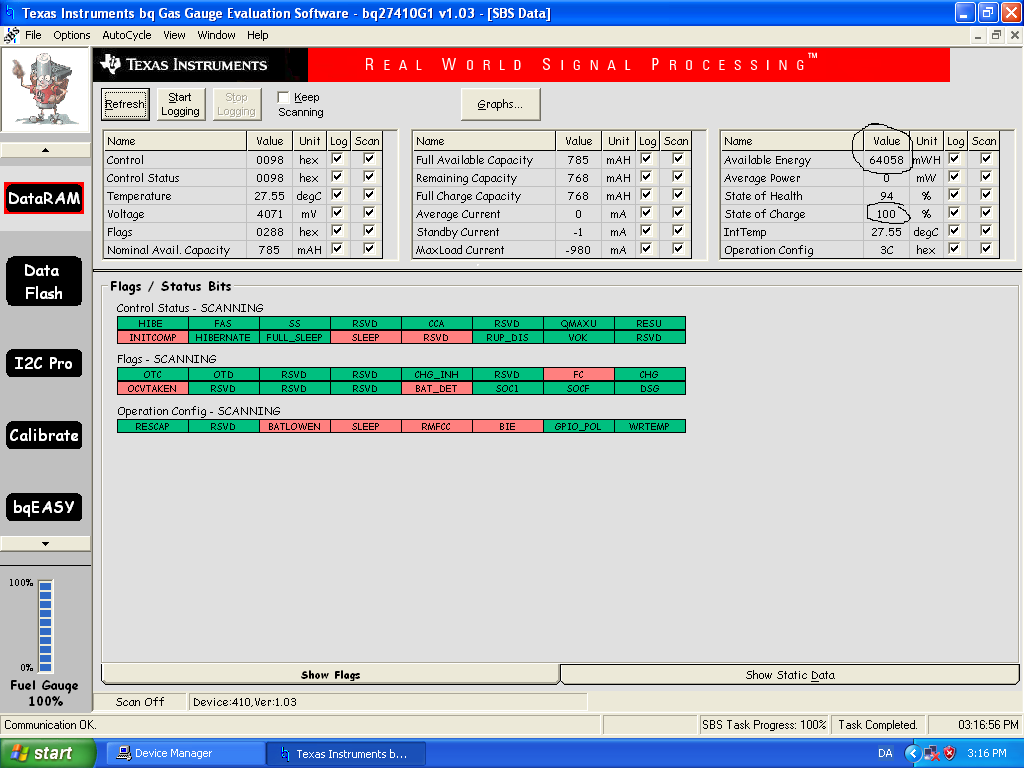Click the Scan Off status field

coord(140,702)
